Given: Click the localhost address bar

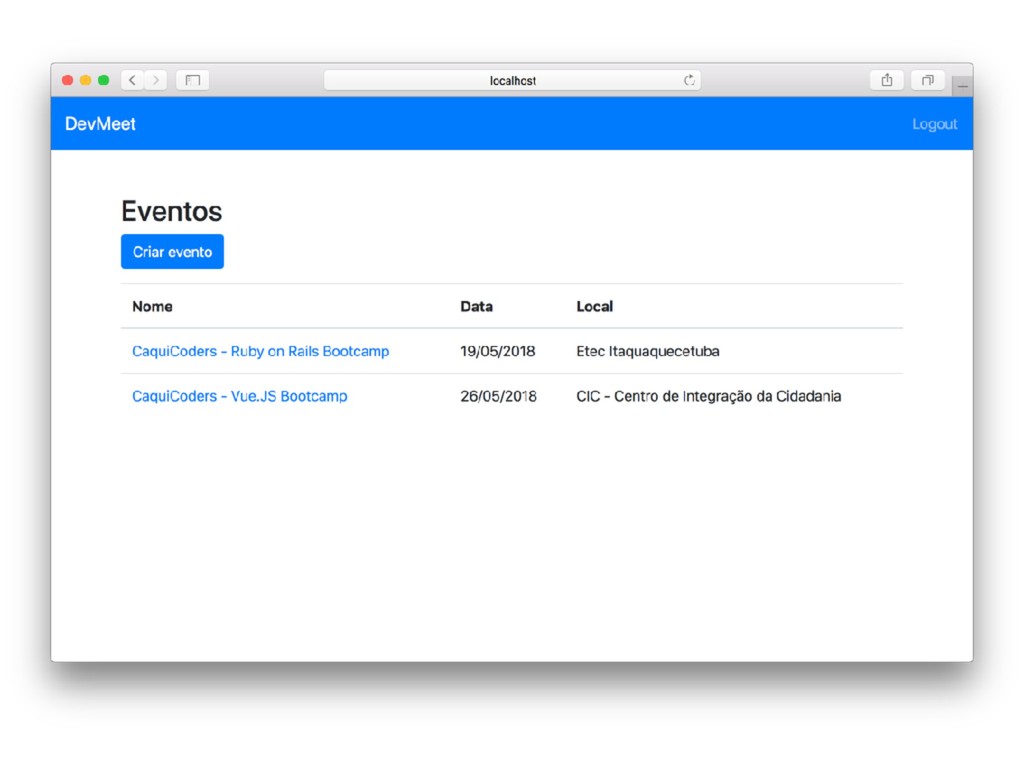Looking at the screenshot, I should [513, 80].
